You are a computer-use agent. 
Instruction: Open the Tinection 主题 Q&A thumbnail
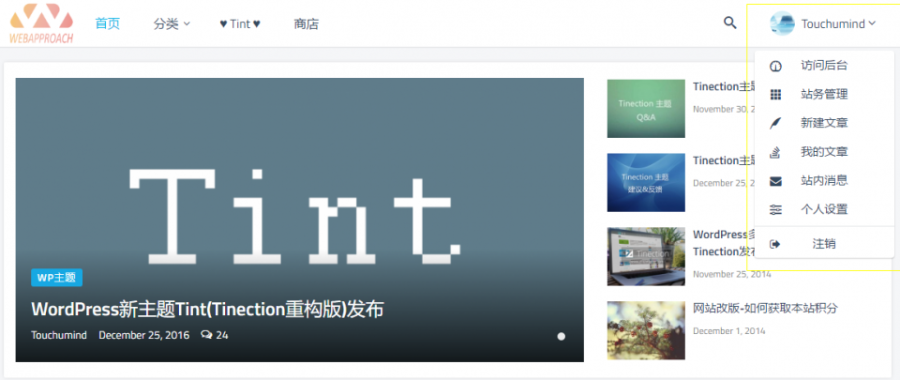click(x=646, y=108)
